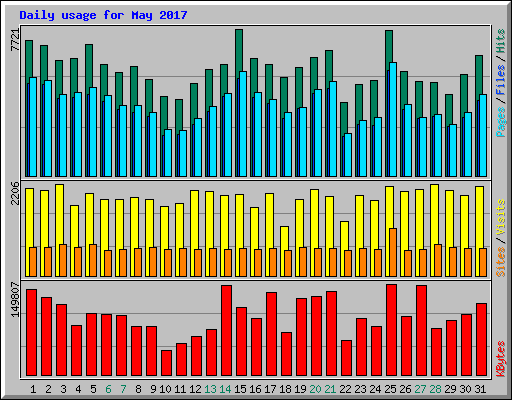Click day 18 on the x-axis
This screenshot has width=512, height=400.
tap(285, 389)
